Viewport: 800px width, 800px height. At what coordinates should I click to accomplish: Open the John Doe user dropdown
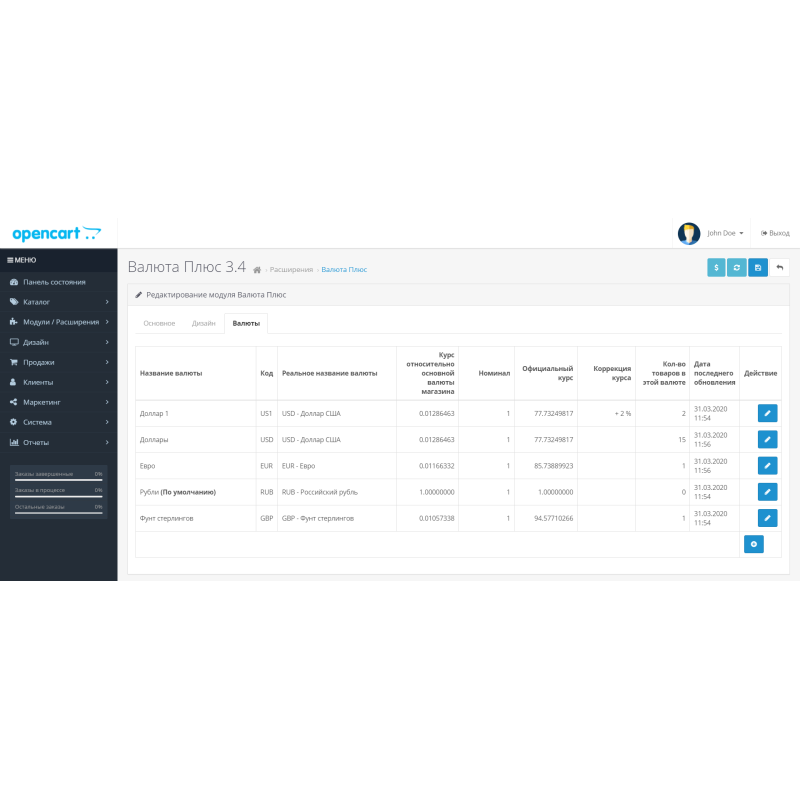[725, 233]
